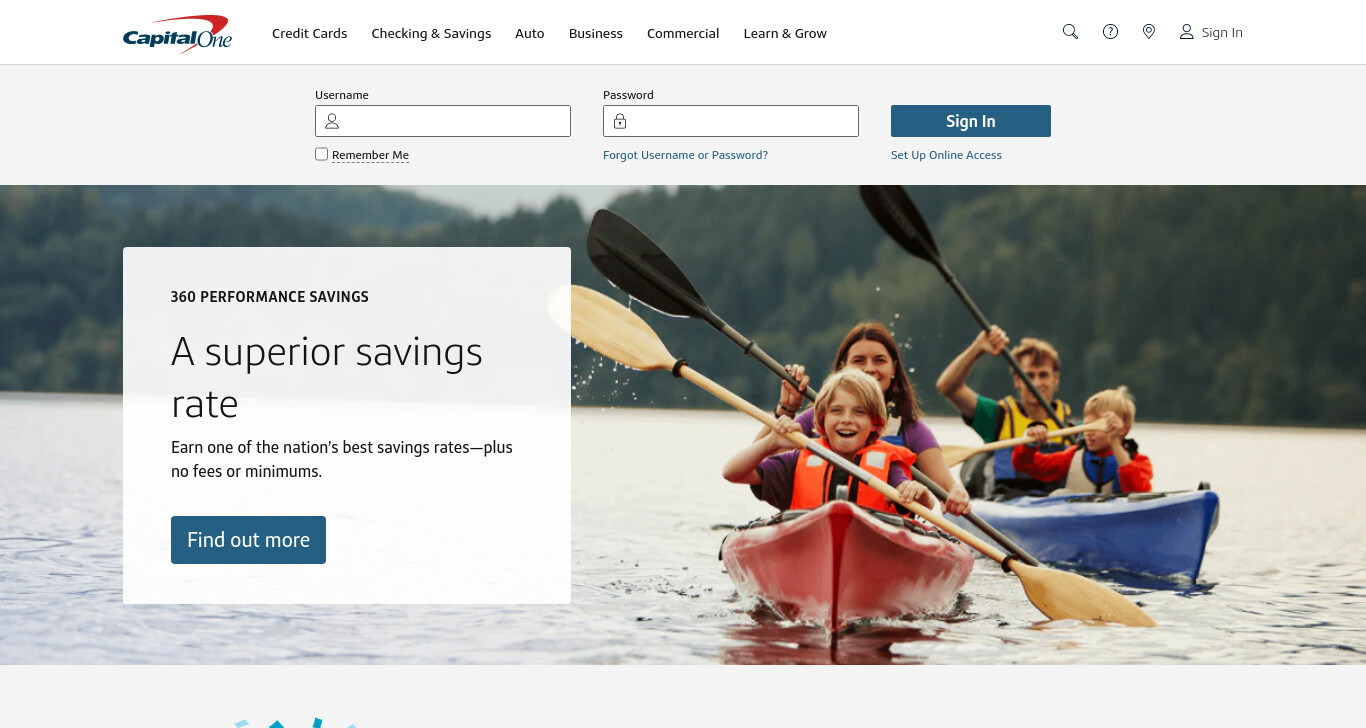Open the Checking & Savings menu
The height and width of the screenshot is (728, 1366).
click(x=431, y=33)
